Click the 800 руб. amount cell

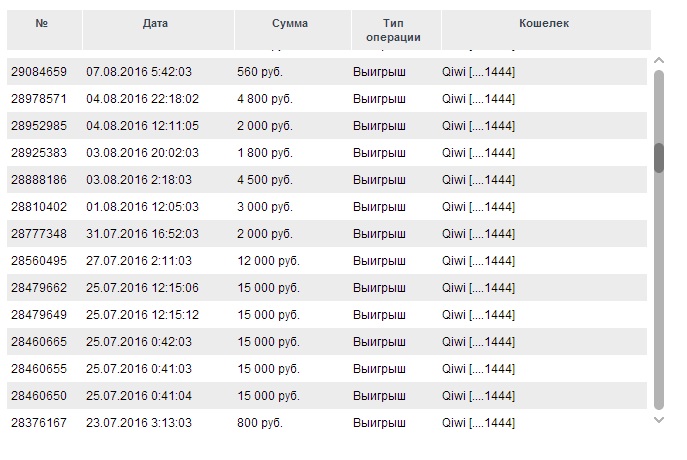tap(260, 423)
